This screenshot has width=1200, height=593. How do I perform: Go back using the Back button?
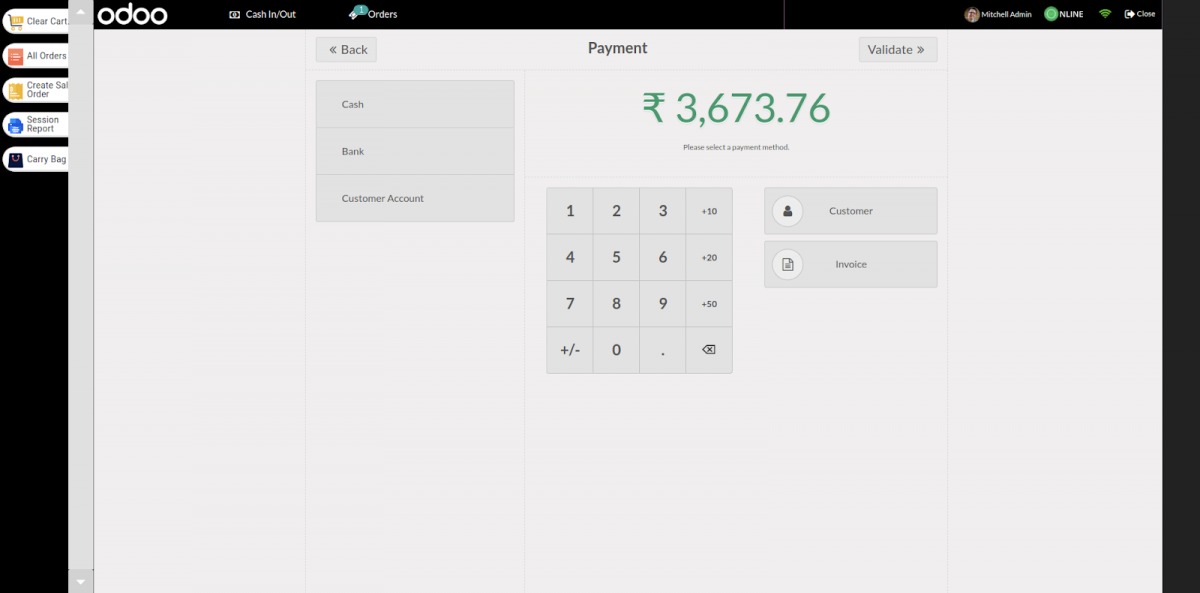pyautogui.click(x=346, y=50)
